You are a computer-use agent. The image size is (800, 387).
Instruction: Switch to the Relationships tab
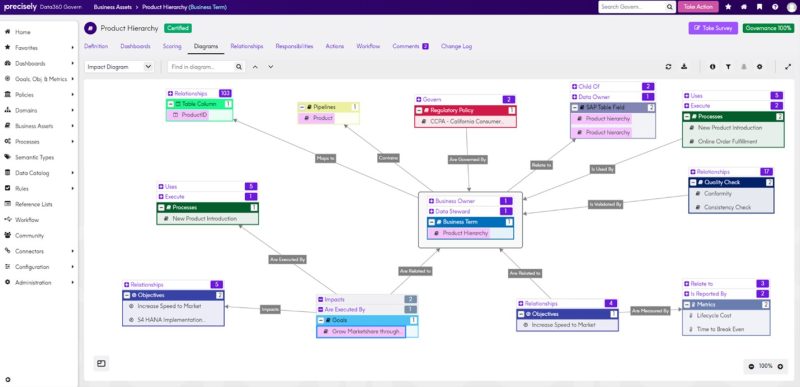pyautogui.click(x=246, y=46)
